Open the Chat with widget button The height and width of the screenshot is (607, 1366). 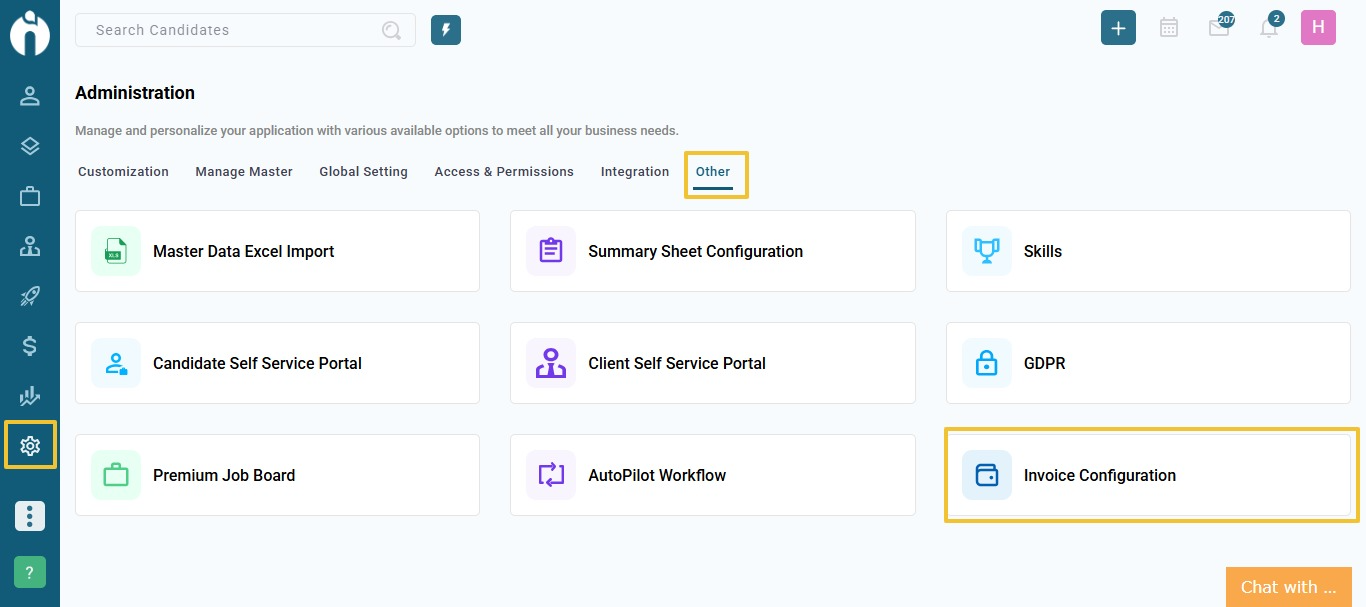1288,587
